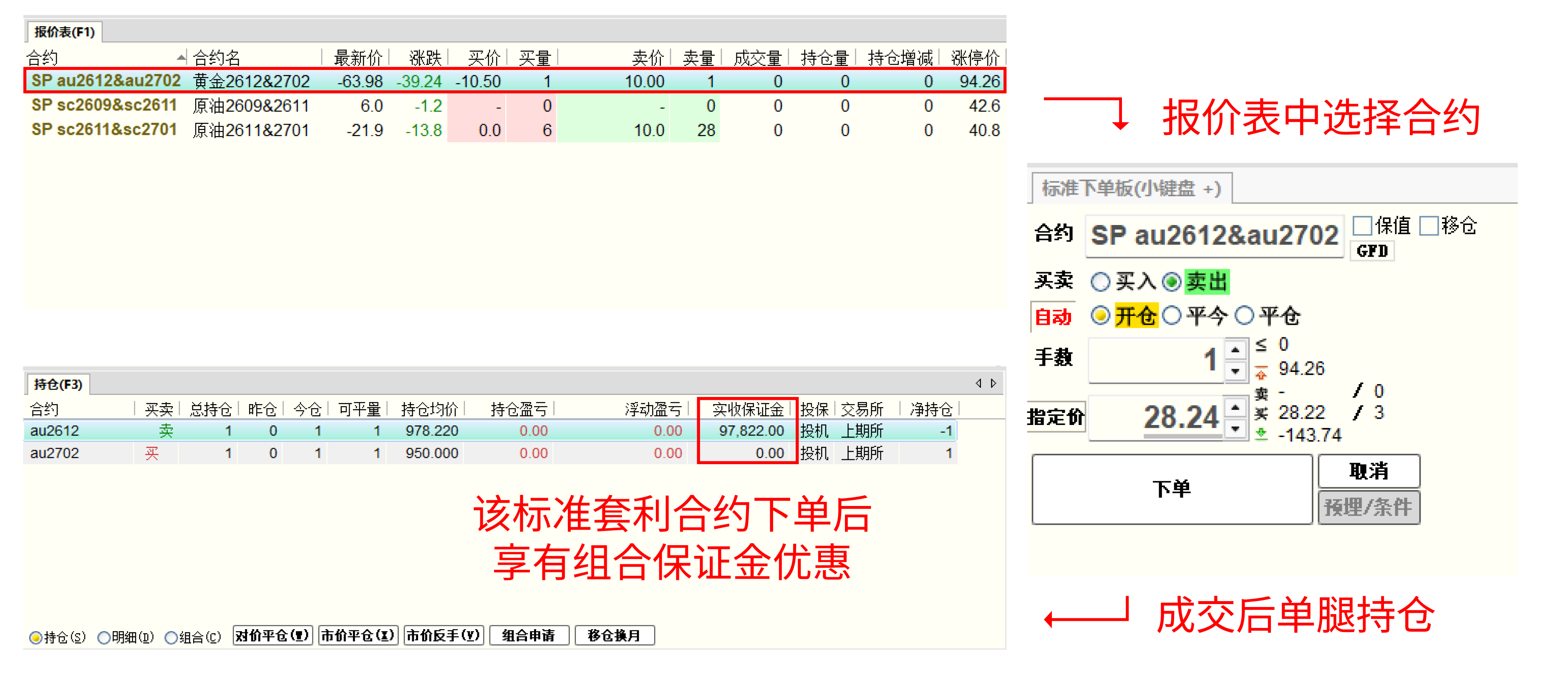Click the 市价反手 button
Image resolution: width=1568 pixels, height=698 pixels.
[x=444, y=636]
